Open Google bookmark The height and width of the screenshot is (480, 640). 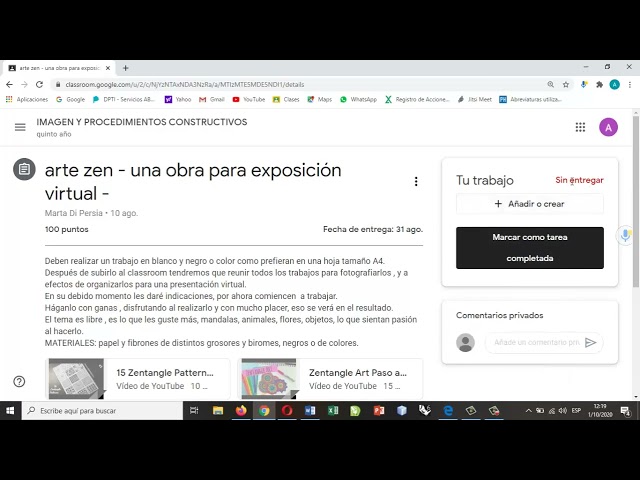[70, 99]
